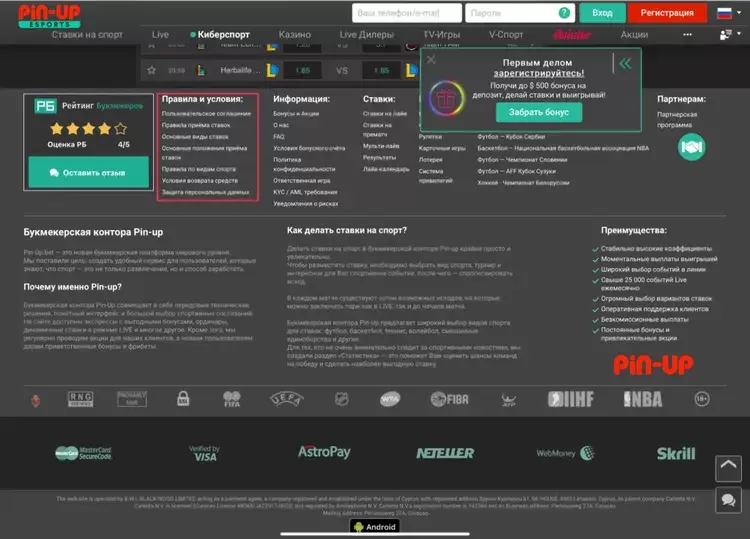The height and width of the screenshot is (539, 750).
Task: Open the Футбол — Кубок Сербии link
Action: (x=511, y=137)
